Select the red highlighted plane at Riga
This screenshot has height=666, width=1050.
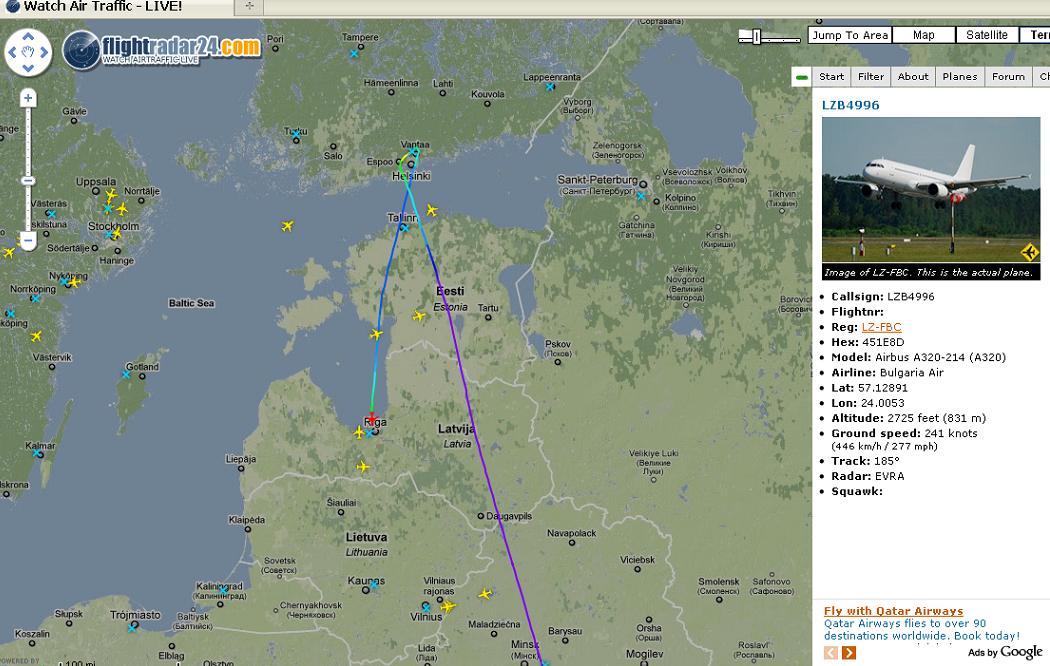coord(372,419)
